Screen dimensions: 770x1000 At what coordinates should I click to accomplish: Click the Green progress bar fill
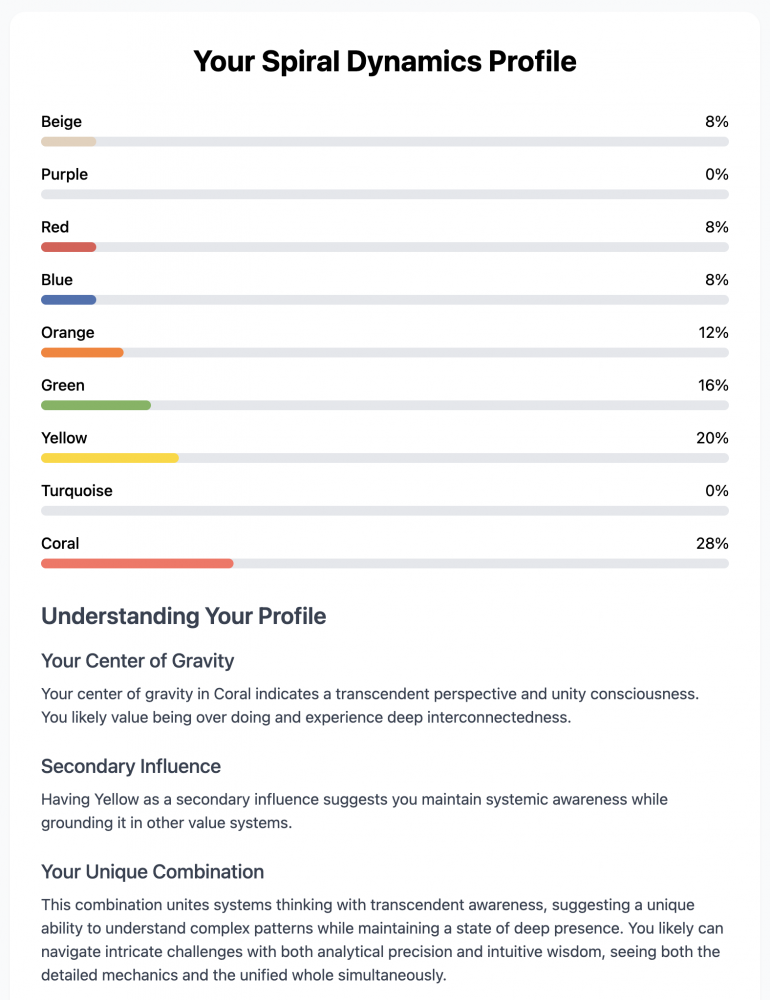[96, 405]
